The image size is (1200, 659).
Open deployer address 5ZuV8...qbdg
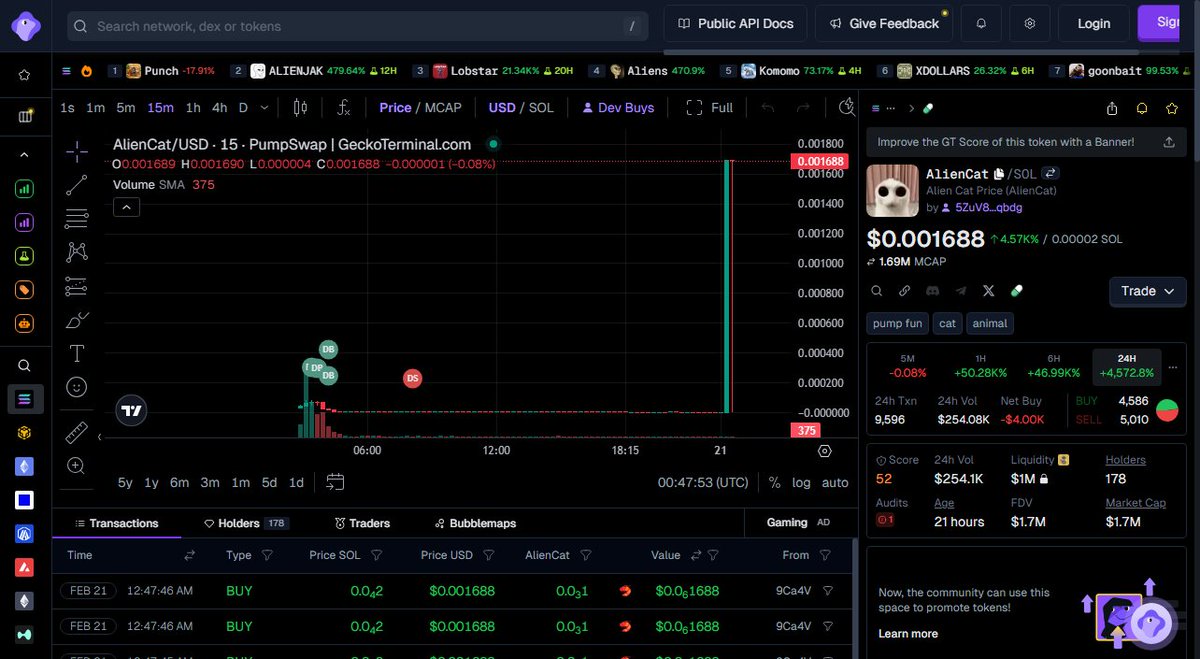point(988,207)
